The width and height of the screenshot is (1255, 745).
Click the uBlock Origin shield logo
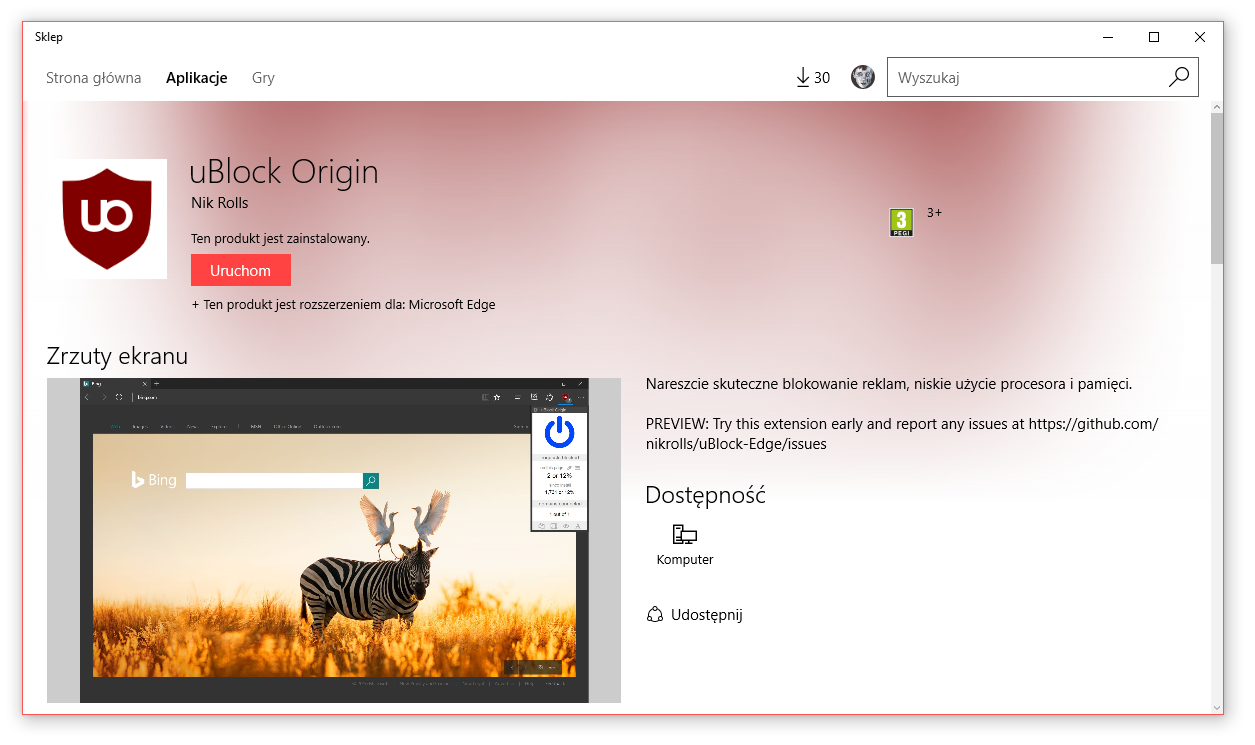(x=107, y=219)
